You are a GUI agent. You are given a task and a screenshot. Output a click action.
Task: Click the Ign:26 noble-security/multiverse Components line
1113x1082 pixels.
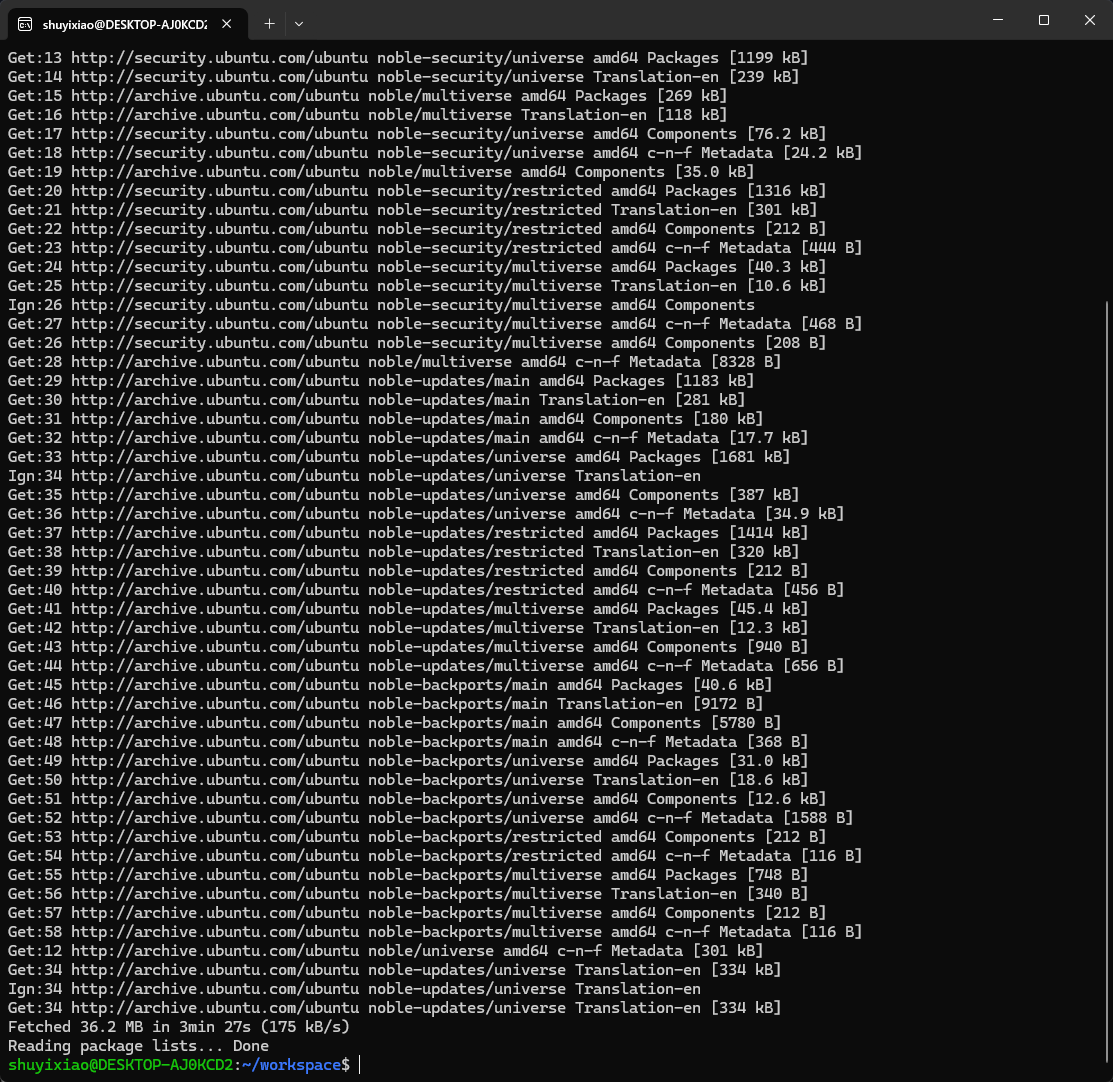381,305
